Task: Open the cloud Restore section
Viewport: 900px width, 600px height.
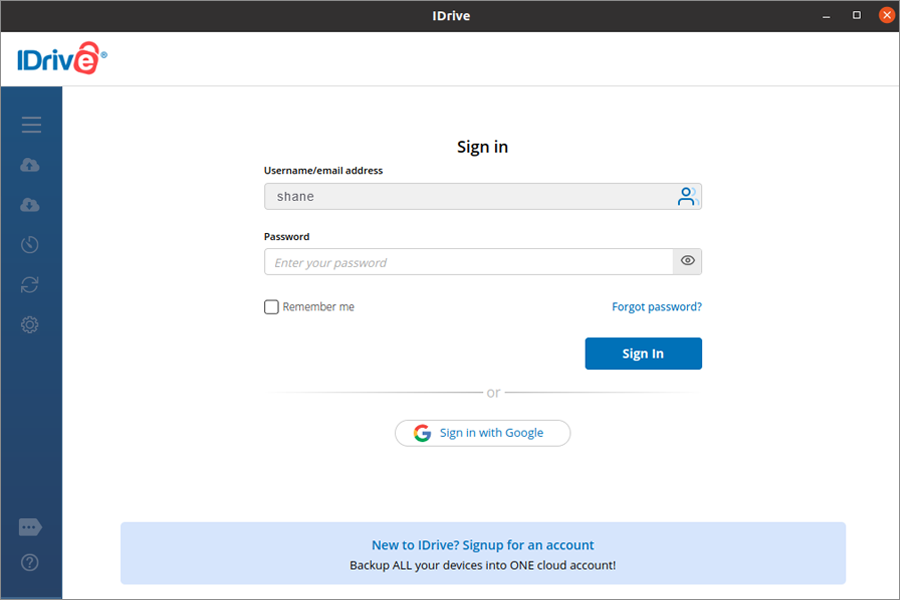Action: pos(30,205)
